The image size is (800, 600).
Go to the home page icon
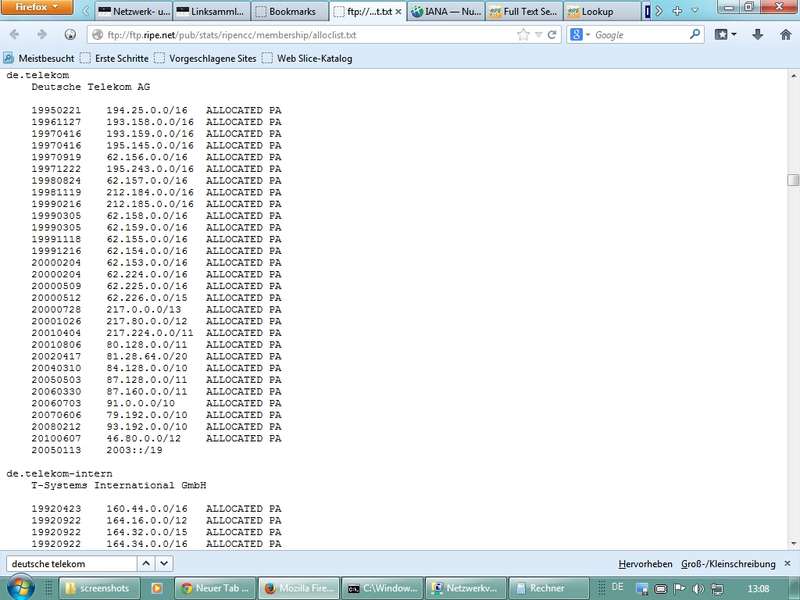pos(786,35)
